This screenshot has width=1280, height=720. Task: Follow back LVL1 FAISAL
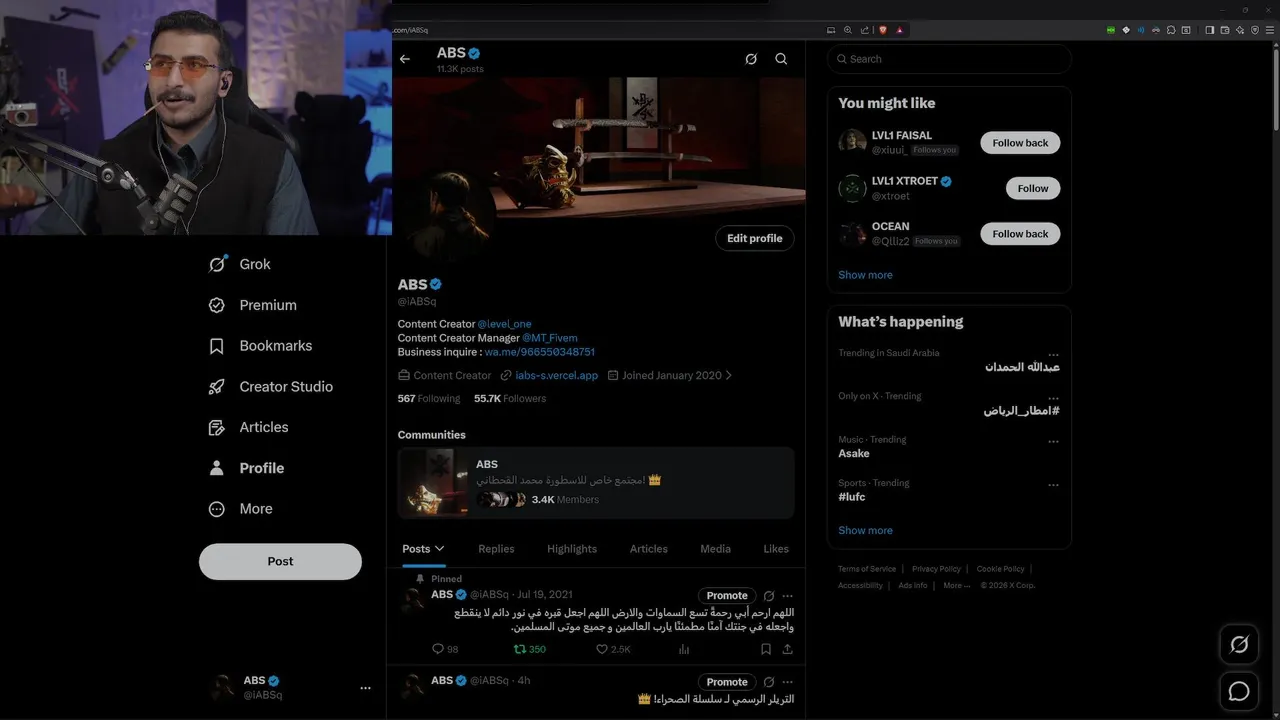(1020, 143)
